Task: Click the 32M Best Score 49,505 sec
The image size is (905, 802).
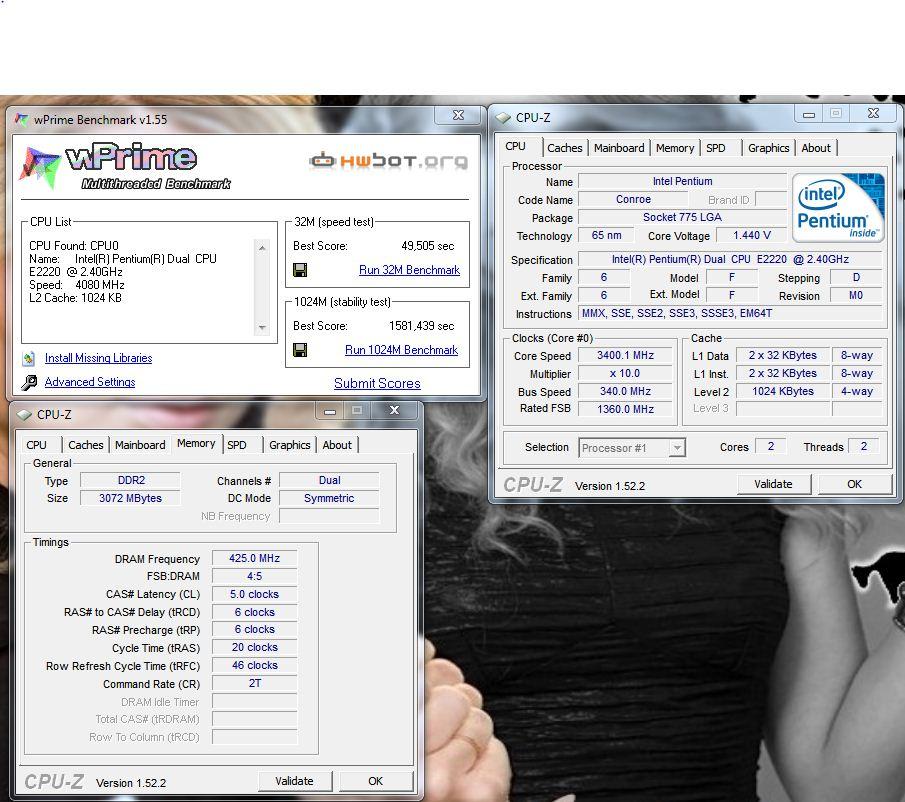Action: [x=428, y=246]
